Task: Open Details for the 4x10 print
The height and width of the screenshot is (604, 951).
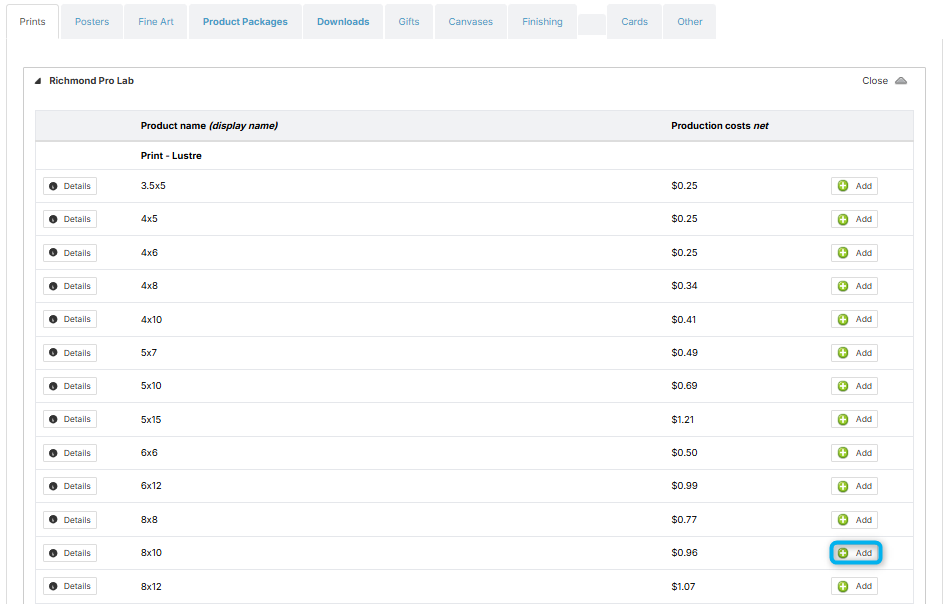Action: point(70,319)
